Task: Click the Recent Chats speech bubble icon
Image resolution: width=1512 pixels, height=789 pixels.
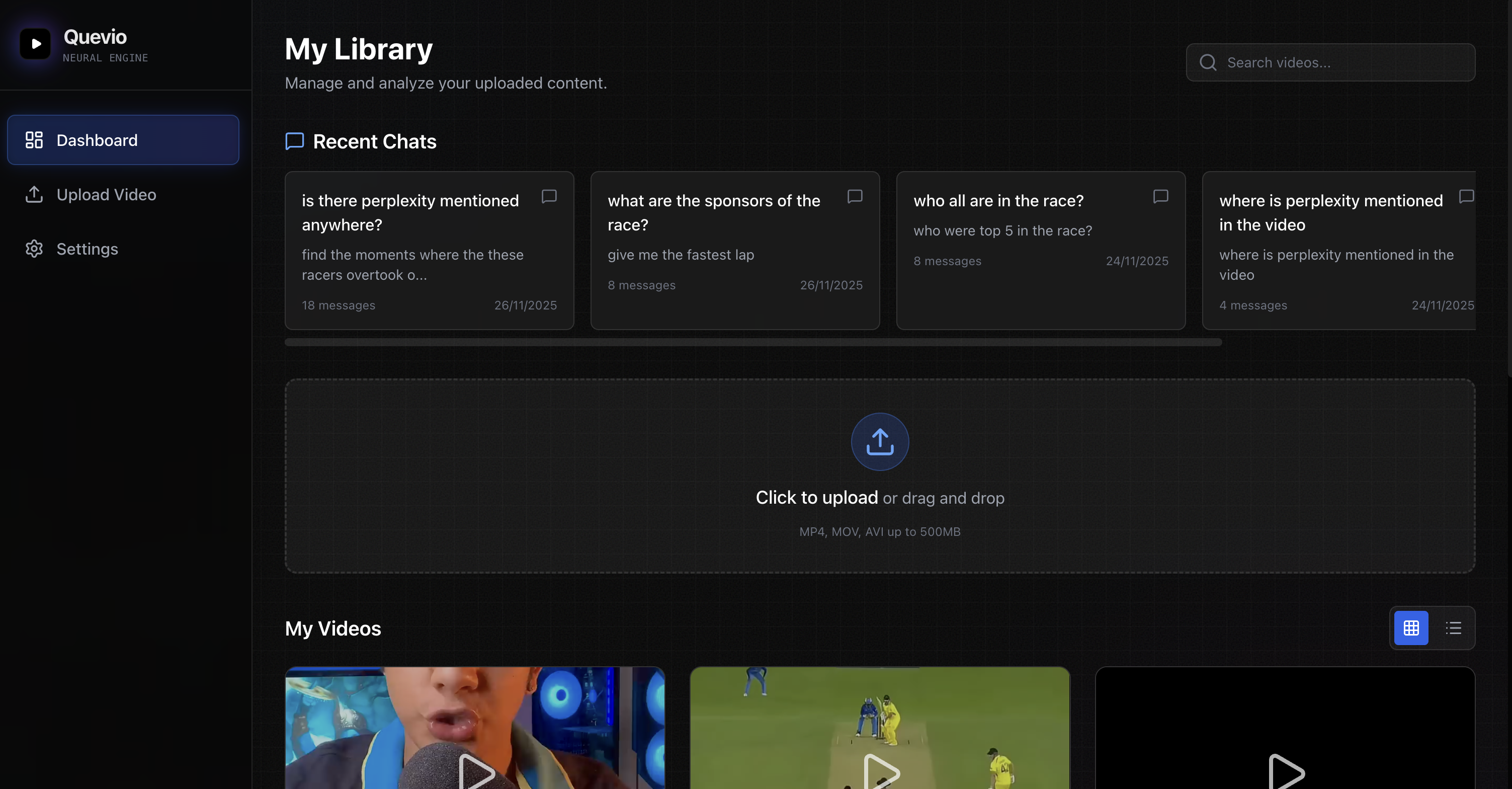Action: (295, 141)
